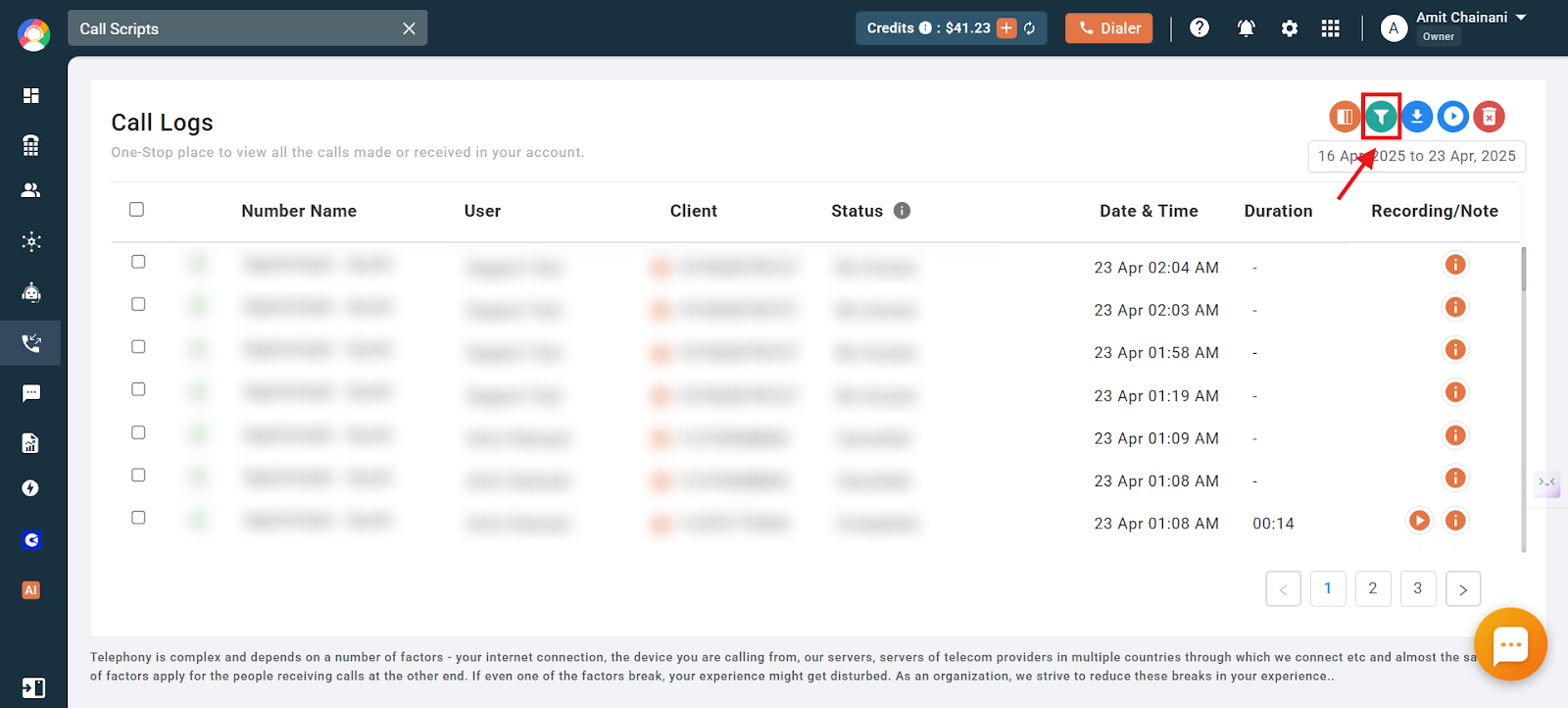Viewport: 1568px width, 708px height.
Task: Check the 23 Apr 01:19 AM row checkbox
Action: click(x=138, y=389)
